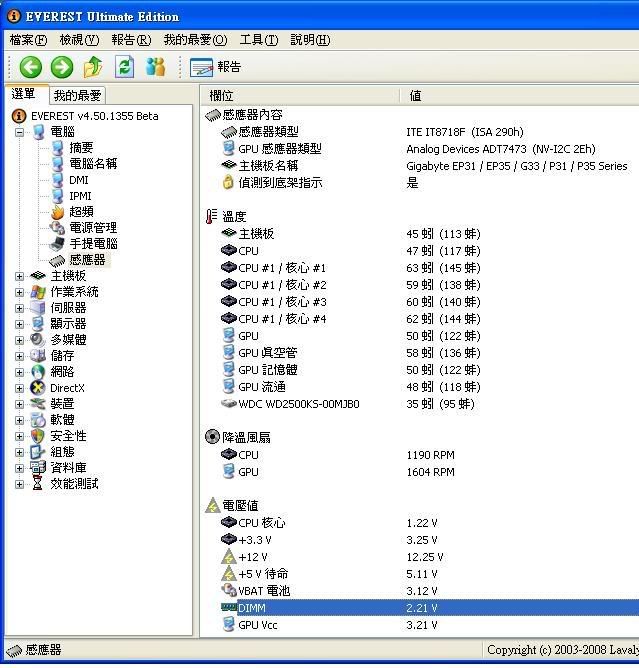This screenshot has width=639, height=668.
Task: Select the DirectX tree item
Action: (67, 388)
